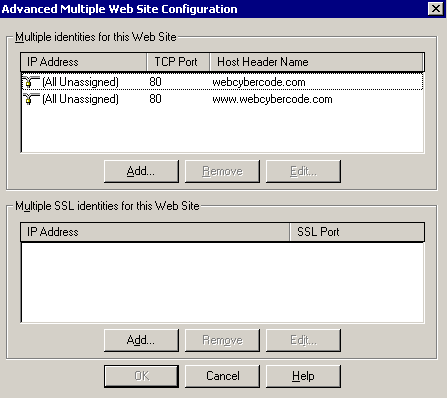Select the webcybercode.com host header entry
The image size is (447, 398).
coord(259,82)
